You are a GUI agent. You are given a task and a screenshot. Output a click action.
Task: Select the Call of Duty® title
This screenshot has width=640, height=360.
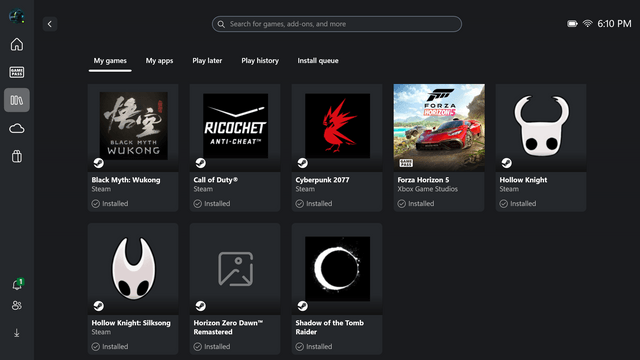click(216, 180)
